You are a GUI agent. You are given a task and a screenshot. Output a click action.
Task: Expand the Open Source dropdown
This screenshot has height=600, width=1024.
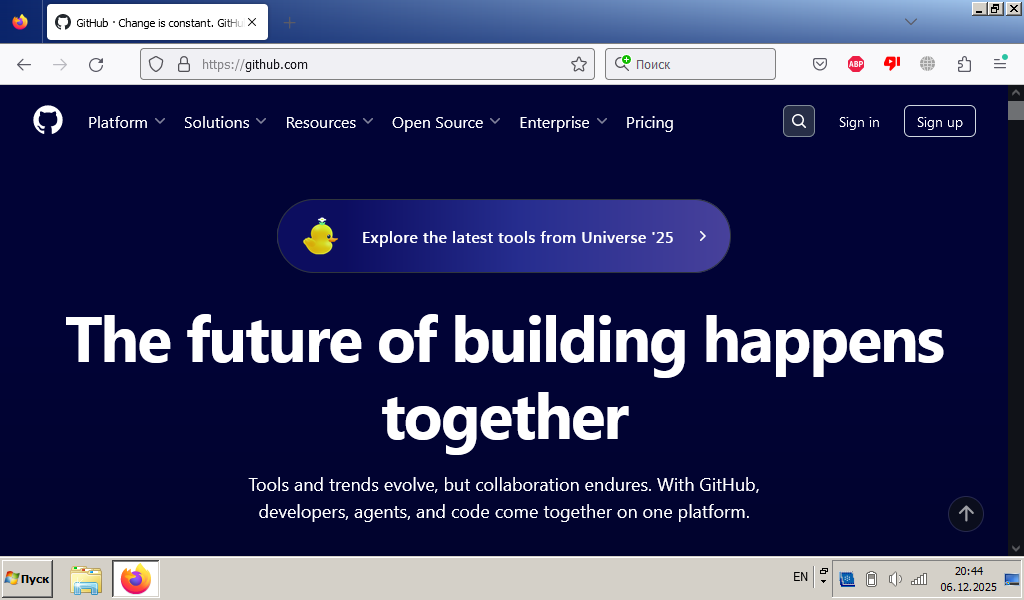point(446,122)
